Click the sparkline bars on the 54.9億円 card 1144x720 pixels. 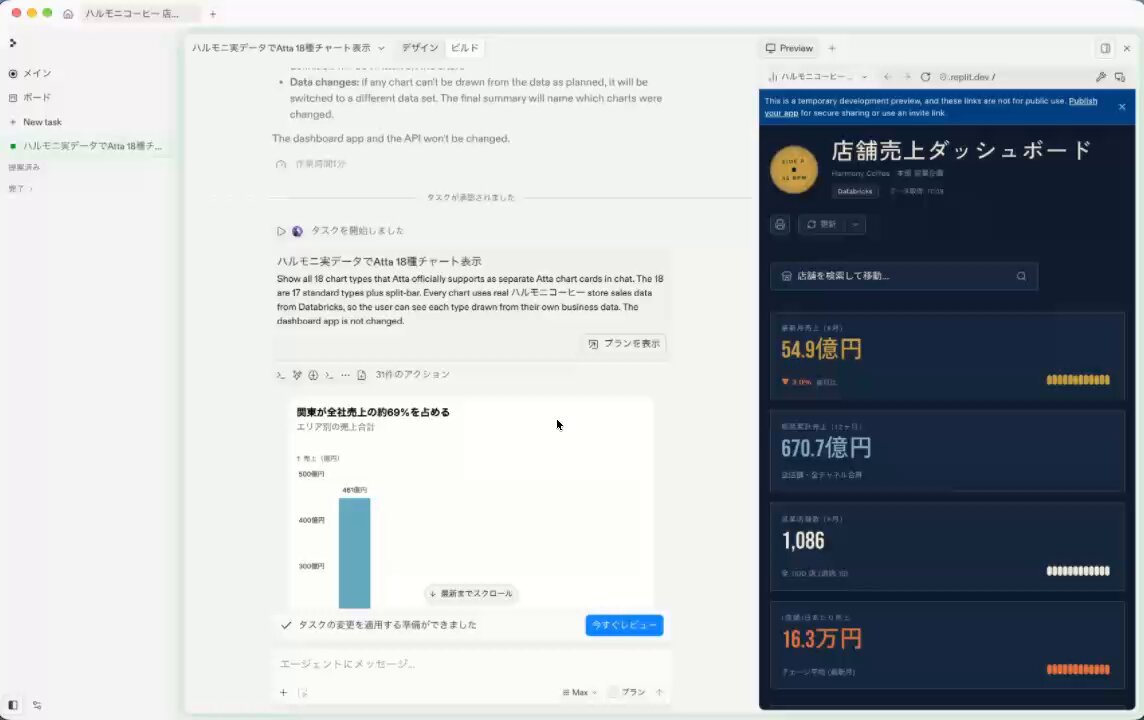point(1078,379)
